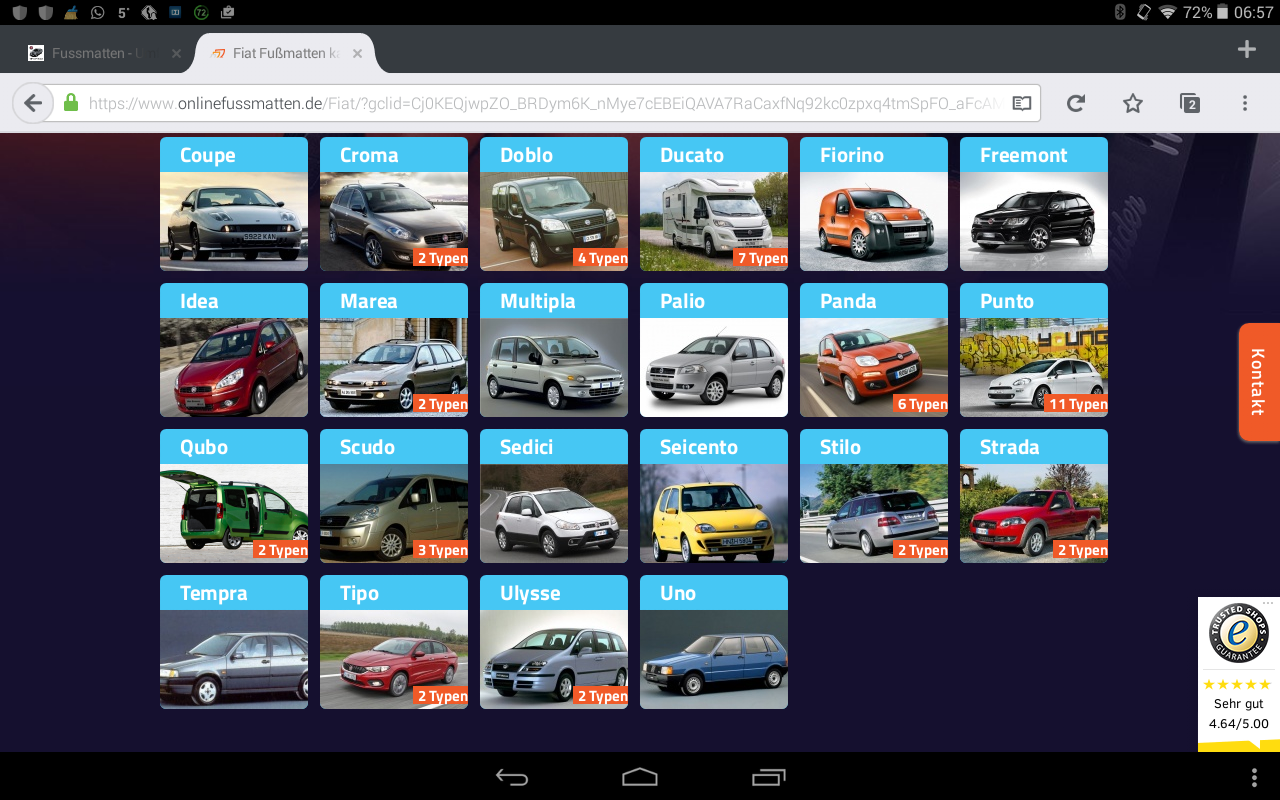Viewport: 1280px width, 800px height.
Task: Open a new tab with plus icon
Action: click(x=1246, y=50)
